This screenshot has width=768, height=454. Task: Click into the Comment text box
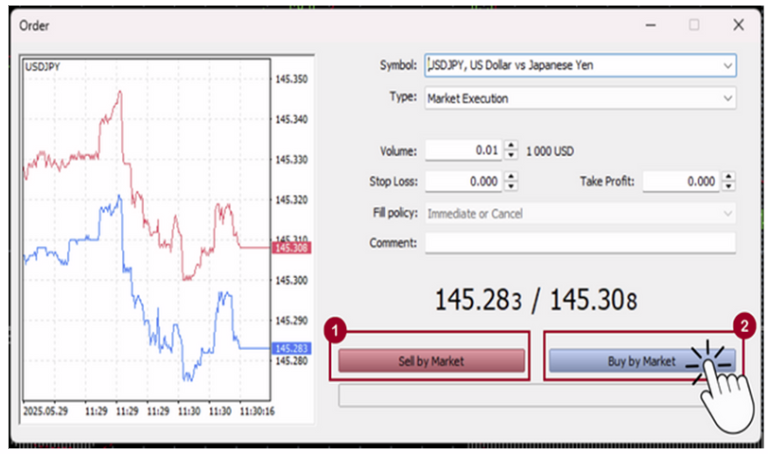pyautogui.click(x=579, y=243)
